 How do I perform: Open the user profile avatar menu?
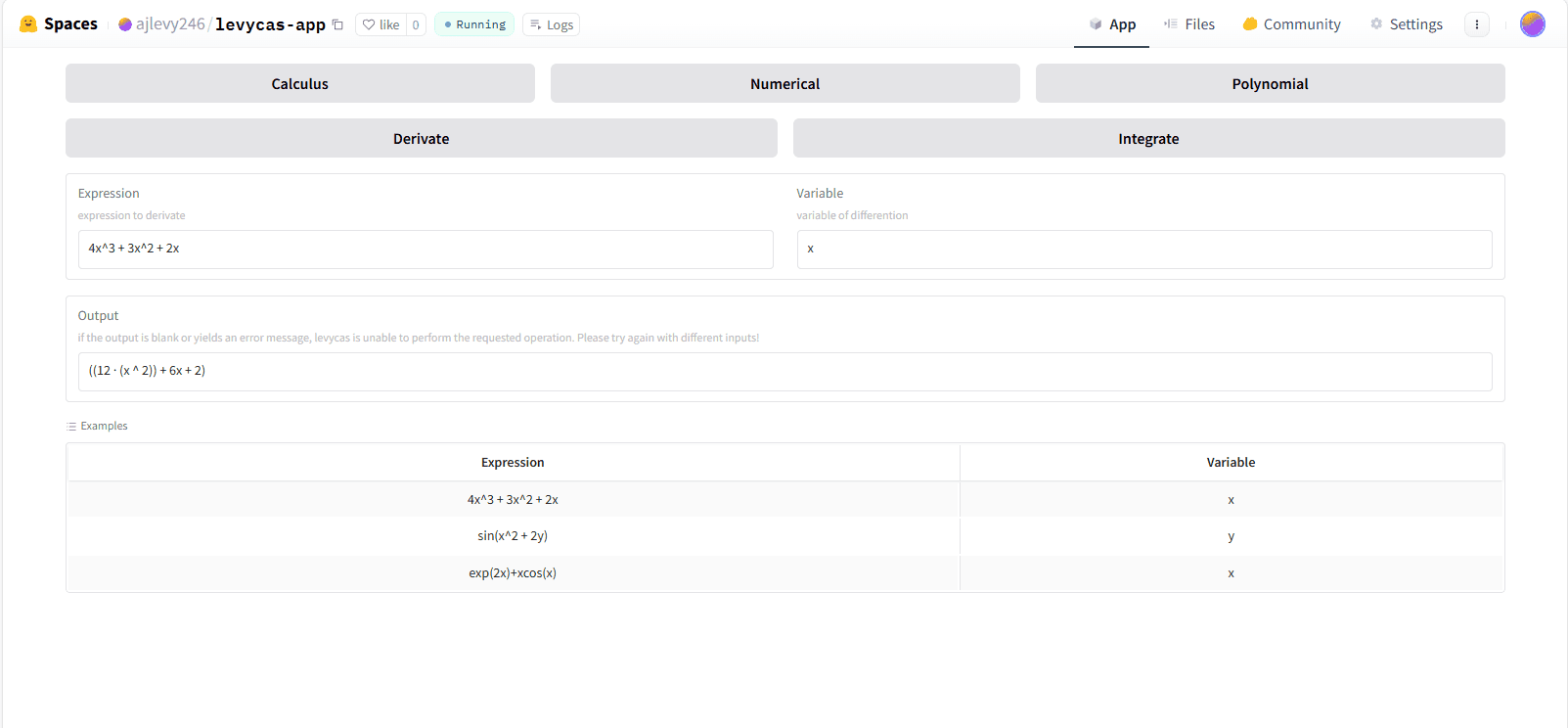[1533, 24]
